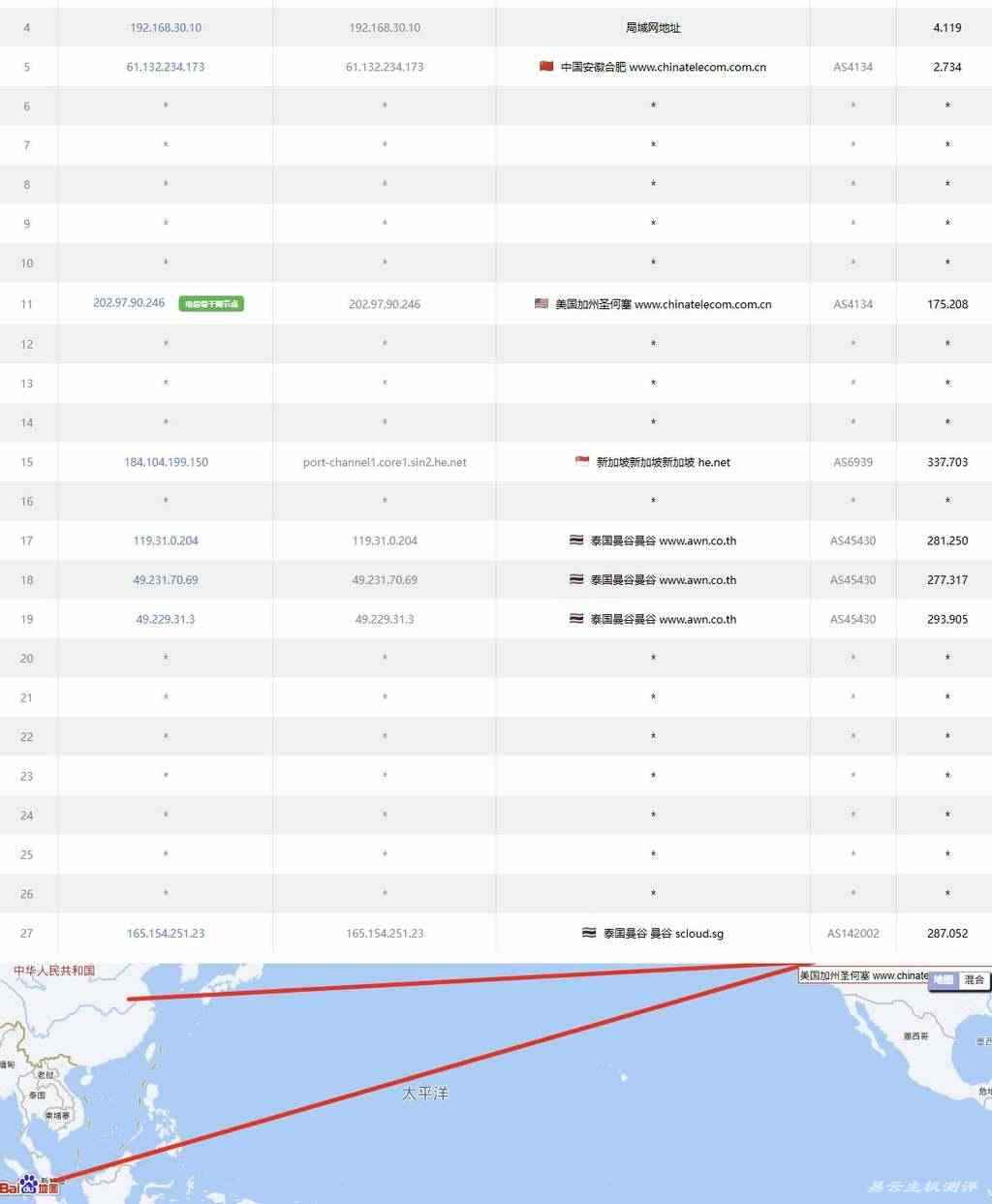Click the second-column 49.229.31.3 hostname in hop 19
The width and height of the screenshot is (992, 1204).
(385, 619)
